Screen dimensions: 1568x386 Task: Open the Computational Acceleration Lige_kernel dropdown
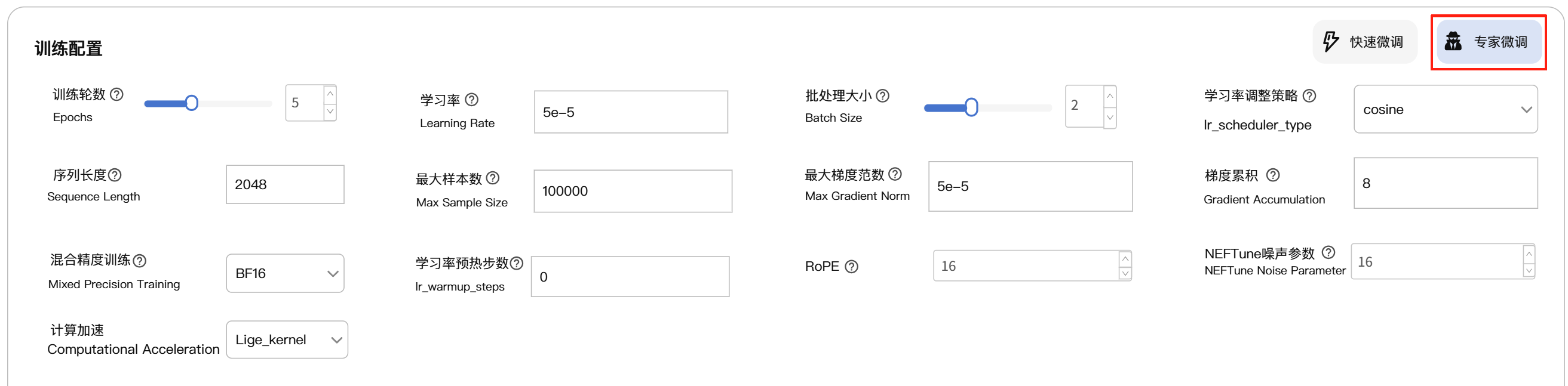287,340
